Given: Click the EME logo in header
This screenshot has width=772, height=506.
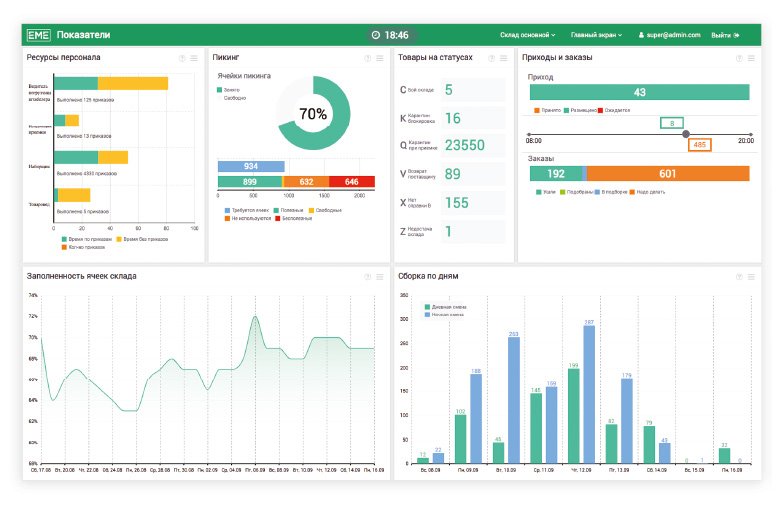Looking at the screenshot, I should point(40,35).
